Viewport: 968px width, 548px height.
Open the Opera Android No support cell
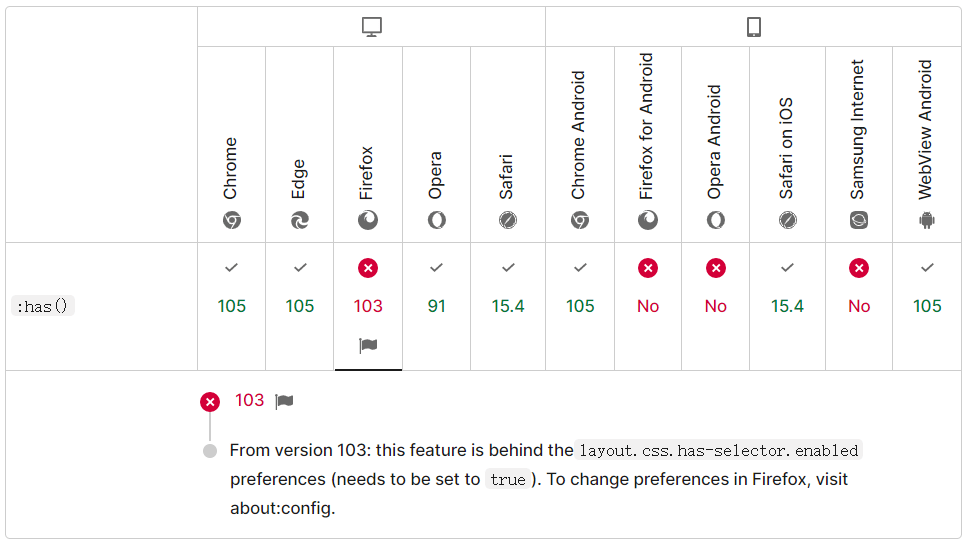click(716, 307)
